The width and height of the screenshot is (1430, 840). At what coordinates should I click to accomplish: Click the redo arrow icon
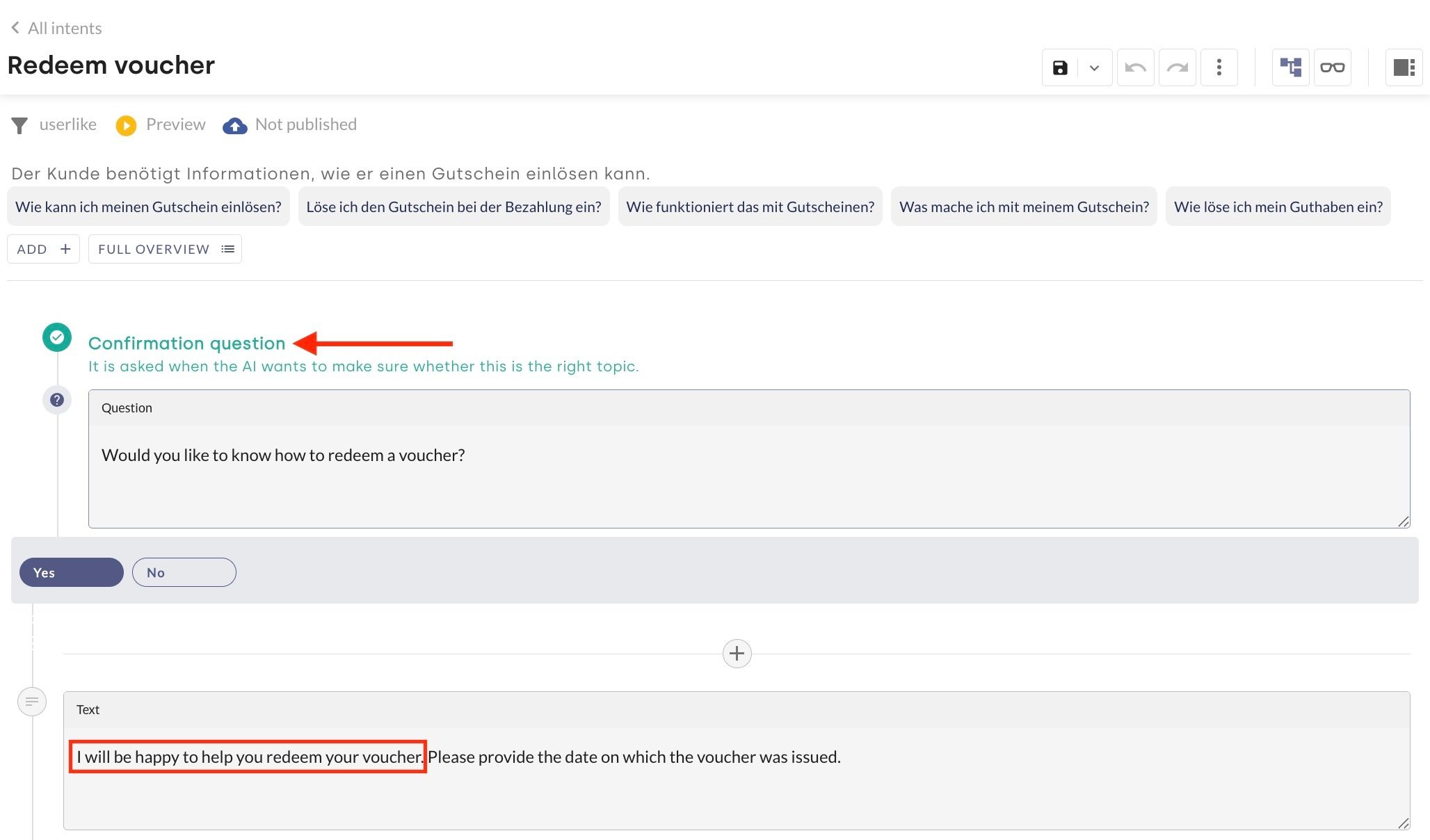tap(1177, 67)
